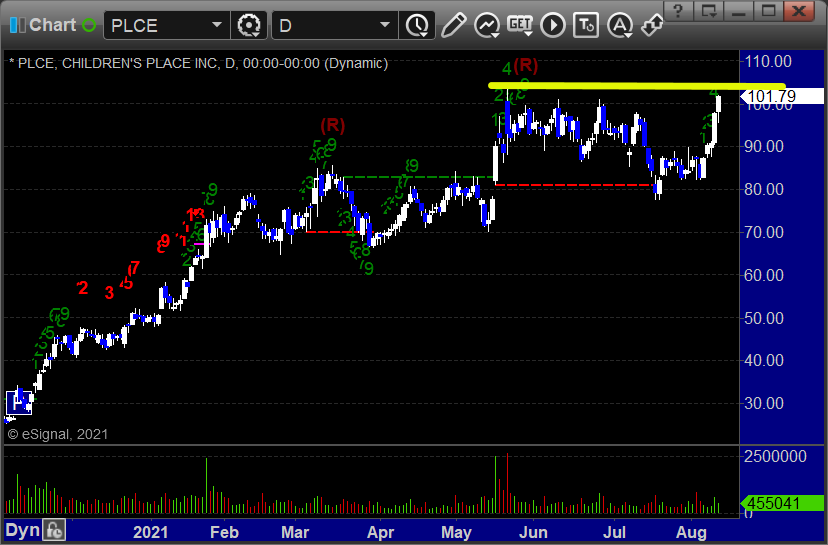
Task: Click the T text template icon
Action: click(x=586, y=25)
